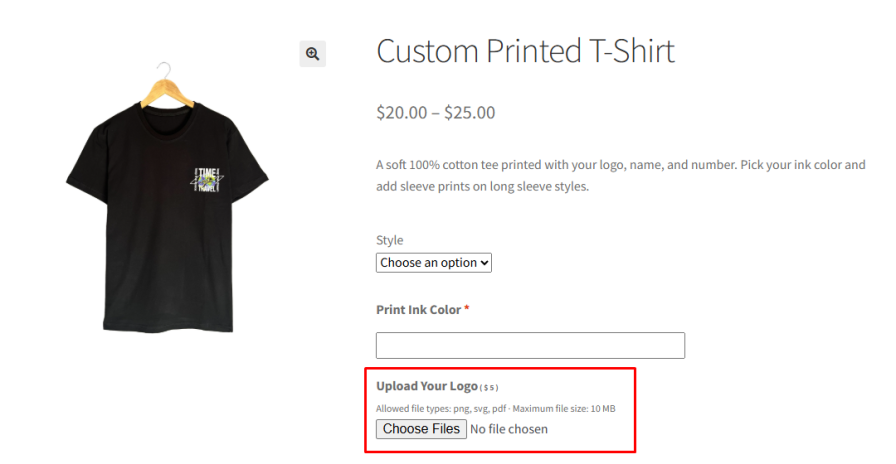Screen dimensions: 896x464
Task: Click the 'Print Ink Color' field label
Action: click(x=418, y=310)
